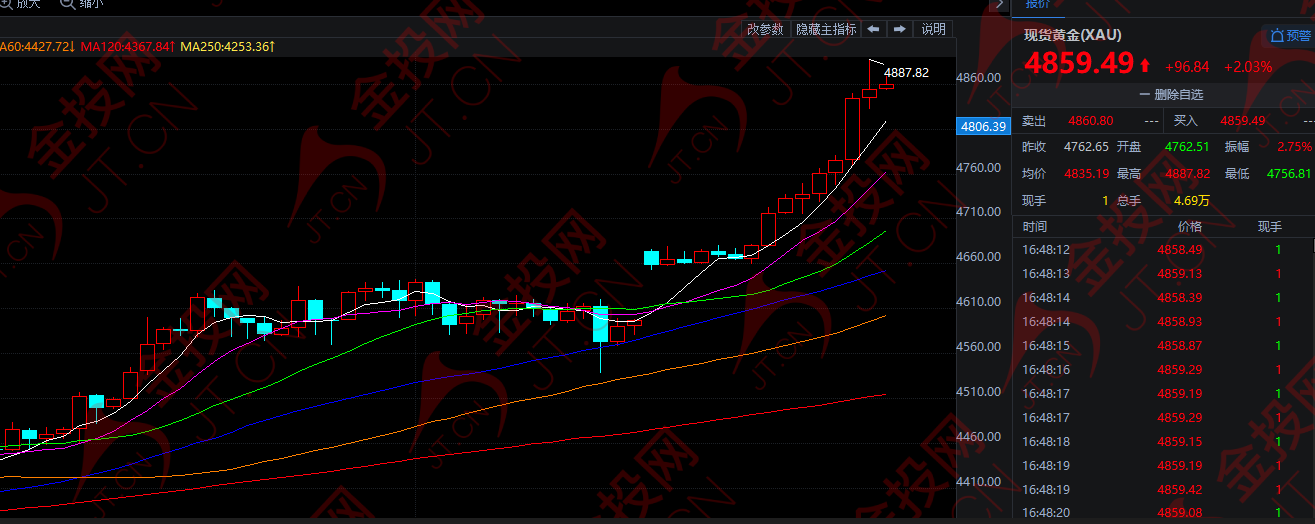Click the 4710.00 price axis label

coord(978,212)
